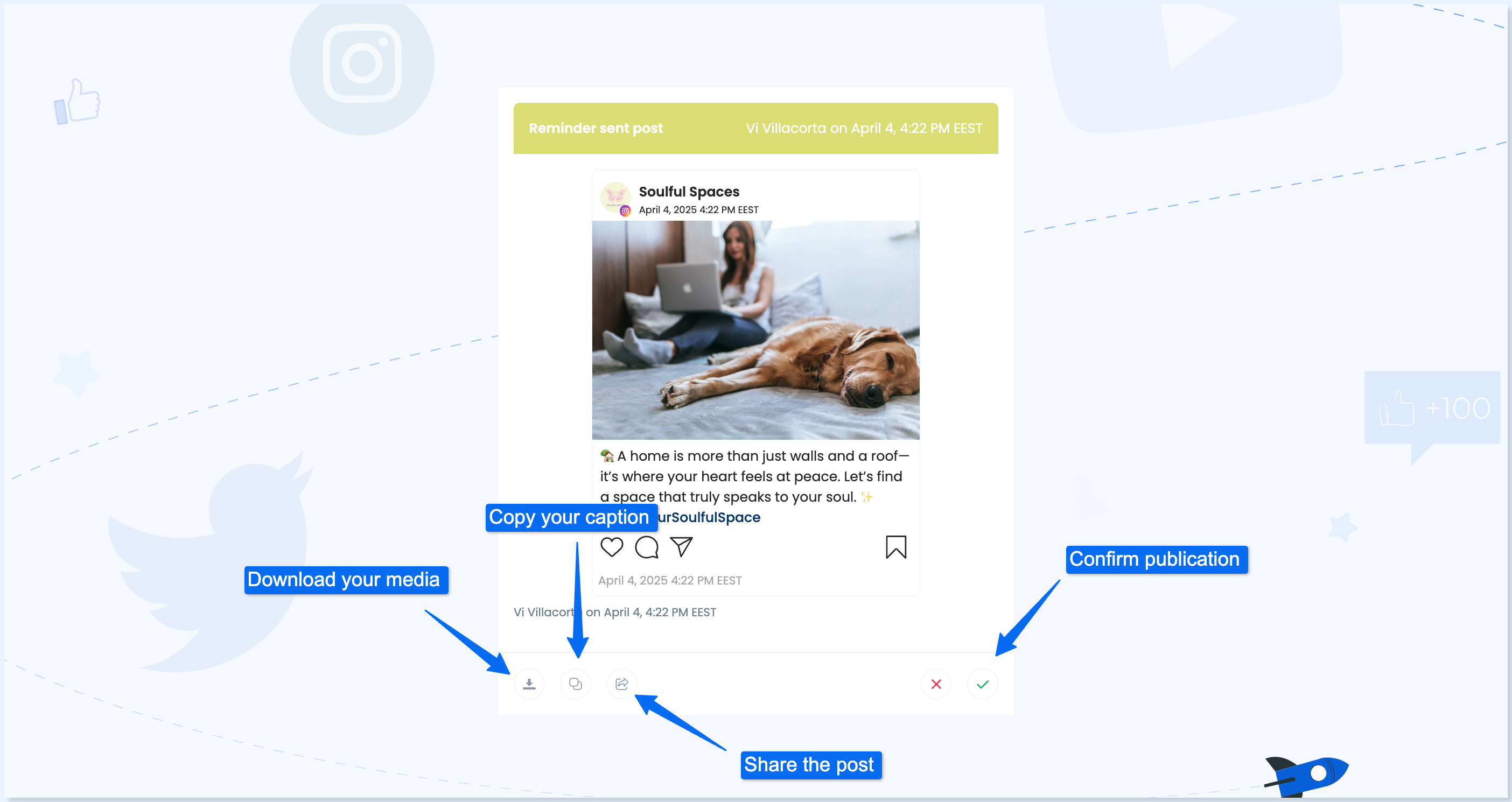Send the post via paper plane icon
Image resolution: width=1512 pixels, height=802 pixels.
pyautogui.click(x=682, y=547)
